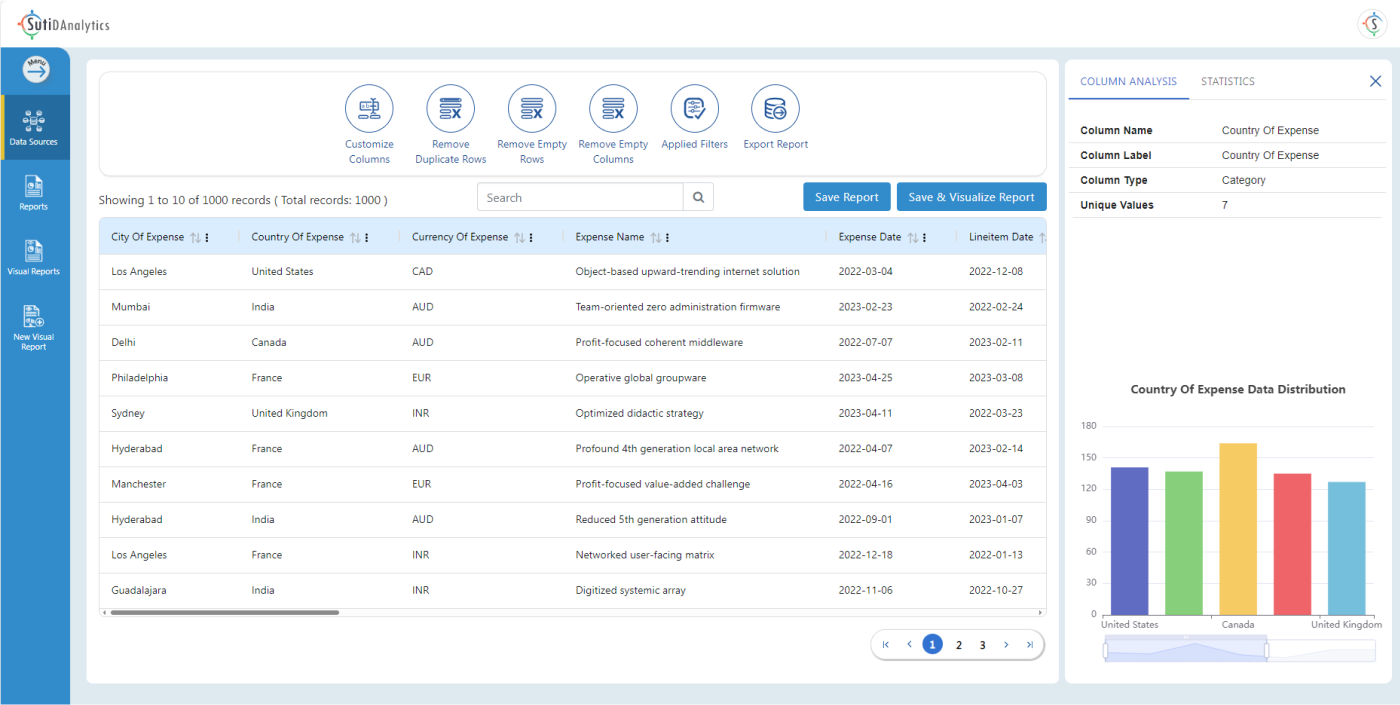
Task: Toggle sort on City Of Expense column
Action: click(195, 238)
